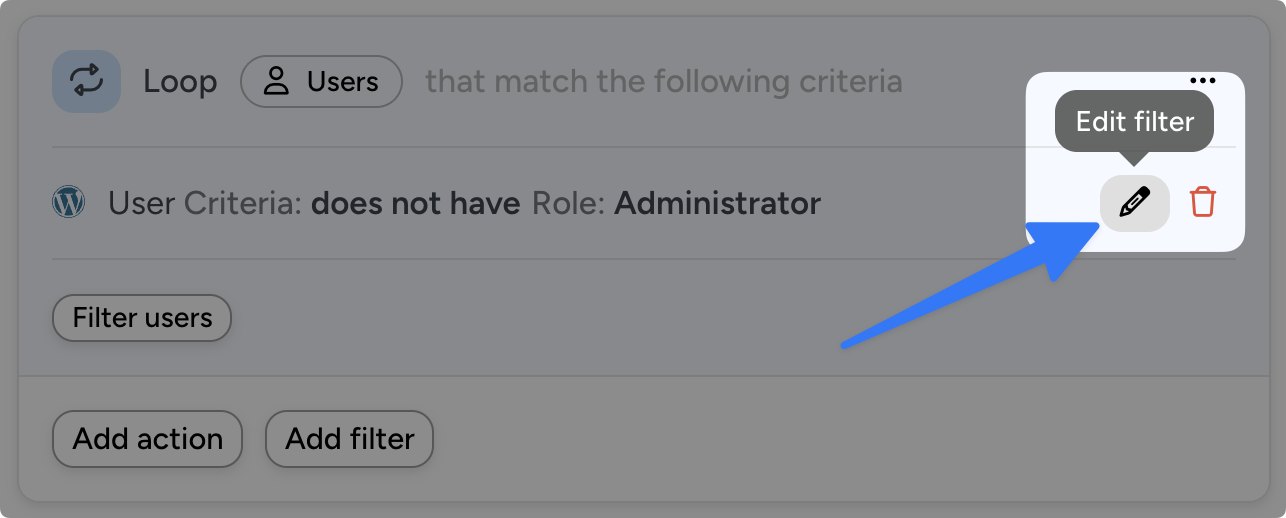Image resolution: width=1286 pixels, height=518 pixels.
Task: Click the person icon in Users pill
Action: (275, 81)
